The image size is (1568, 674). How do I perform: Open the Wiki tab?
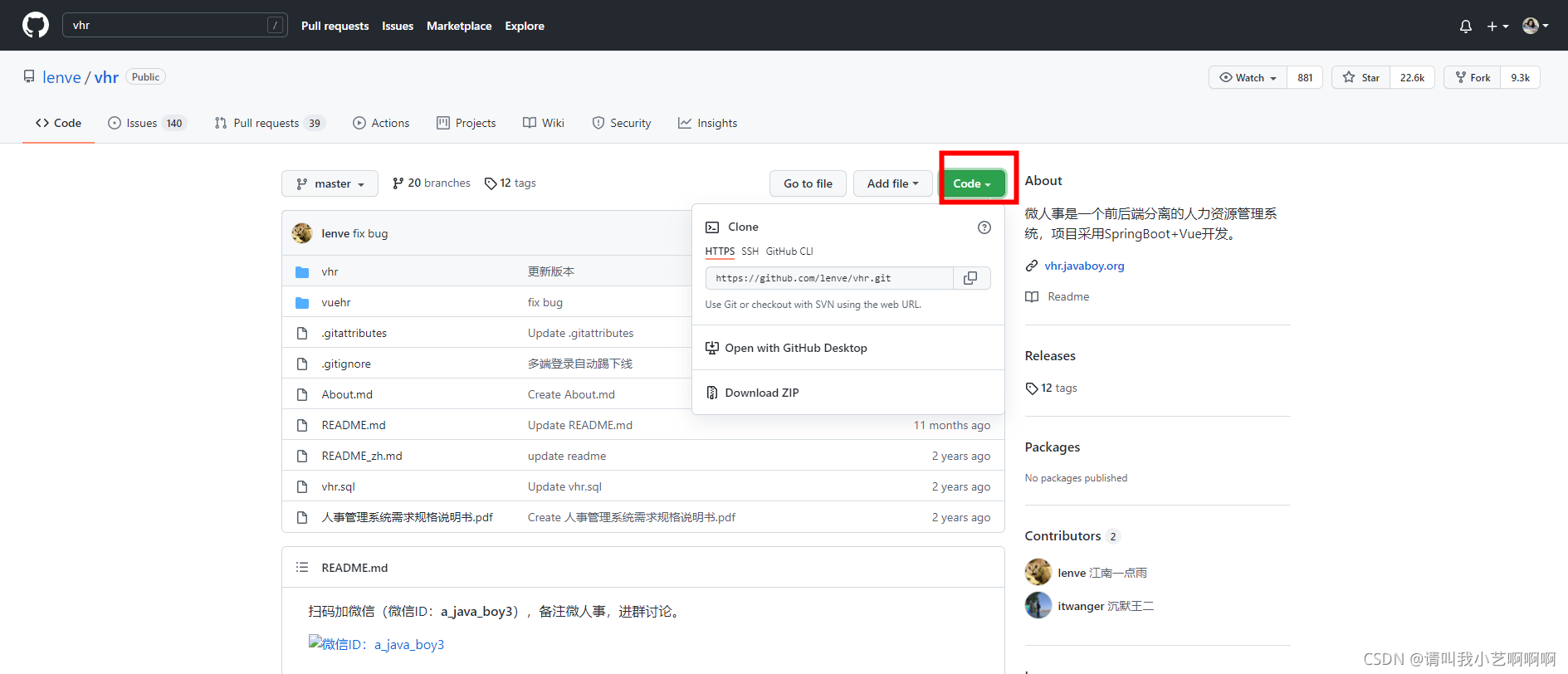(x=544, y=123)
